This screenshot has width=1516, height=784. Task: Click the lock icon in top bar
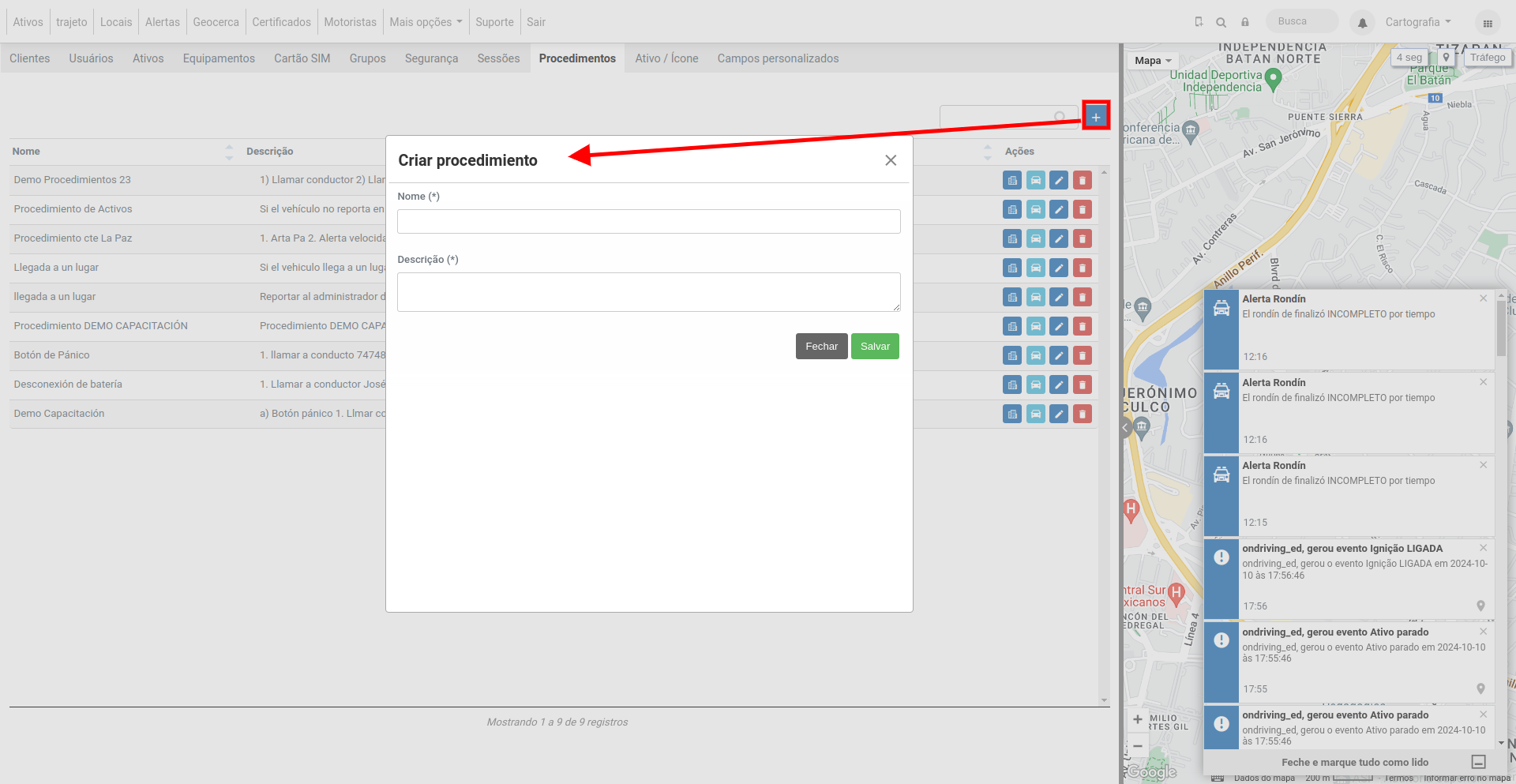point(1245,22)
